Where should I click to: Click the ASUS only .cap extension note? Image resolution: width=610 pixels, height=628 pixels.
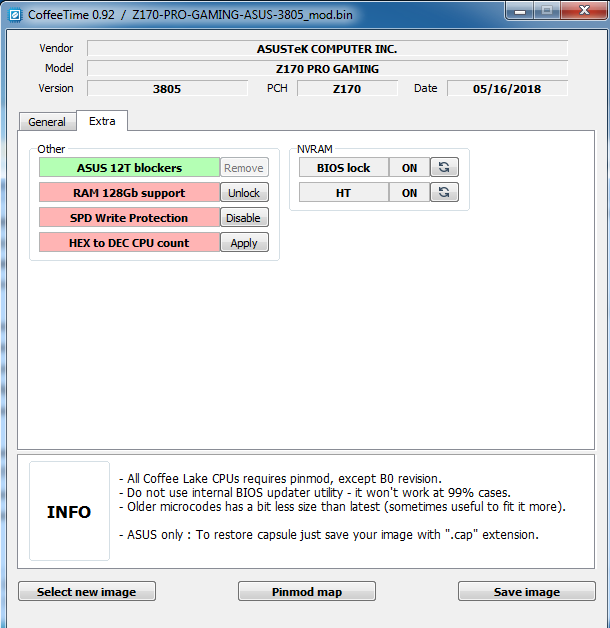[329, 535]
